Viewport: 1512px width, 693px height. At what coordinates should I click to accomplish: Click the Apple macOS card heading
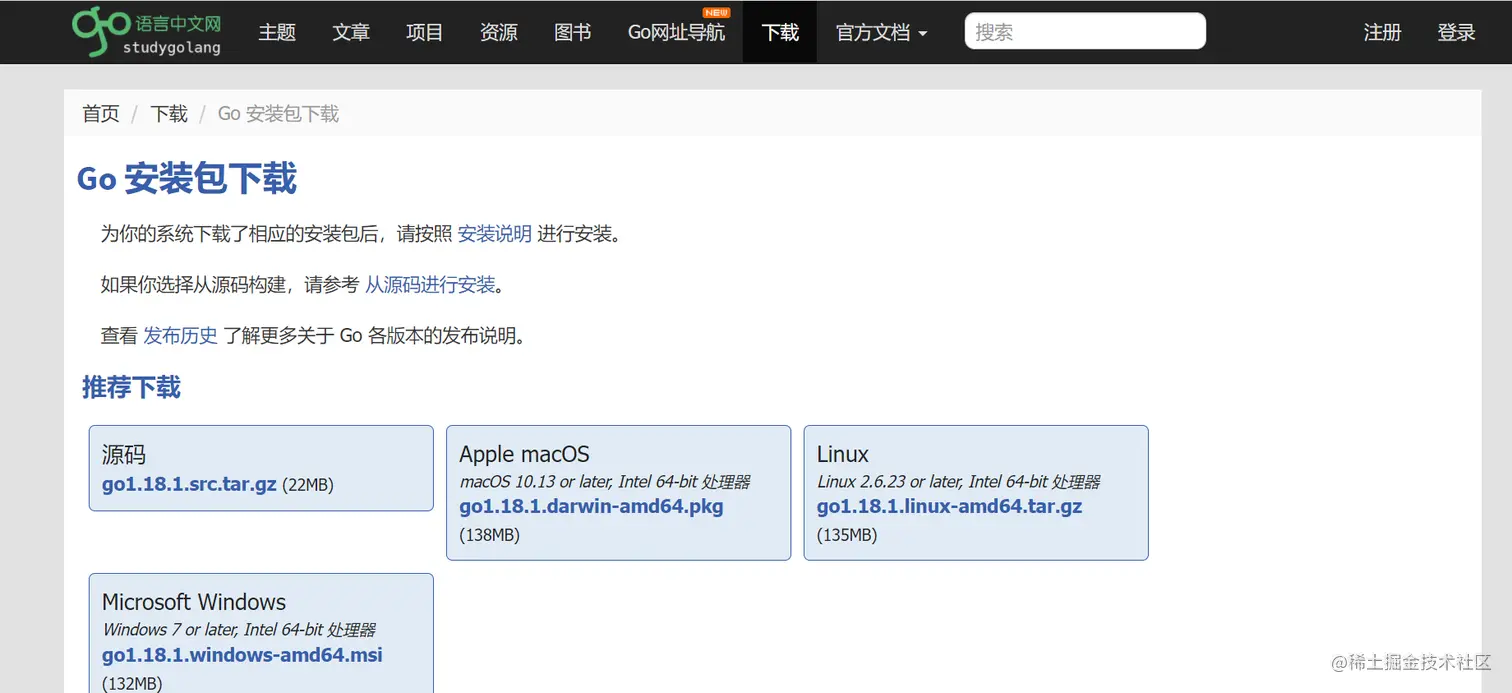(x=524, y=455)
